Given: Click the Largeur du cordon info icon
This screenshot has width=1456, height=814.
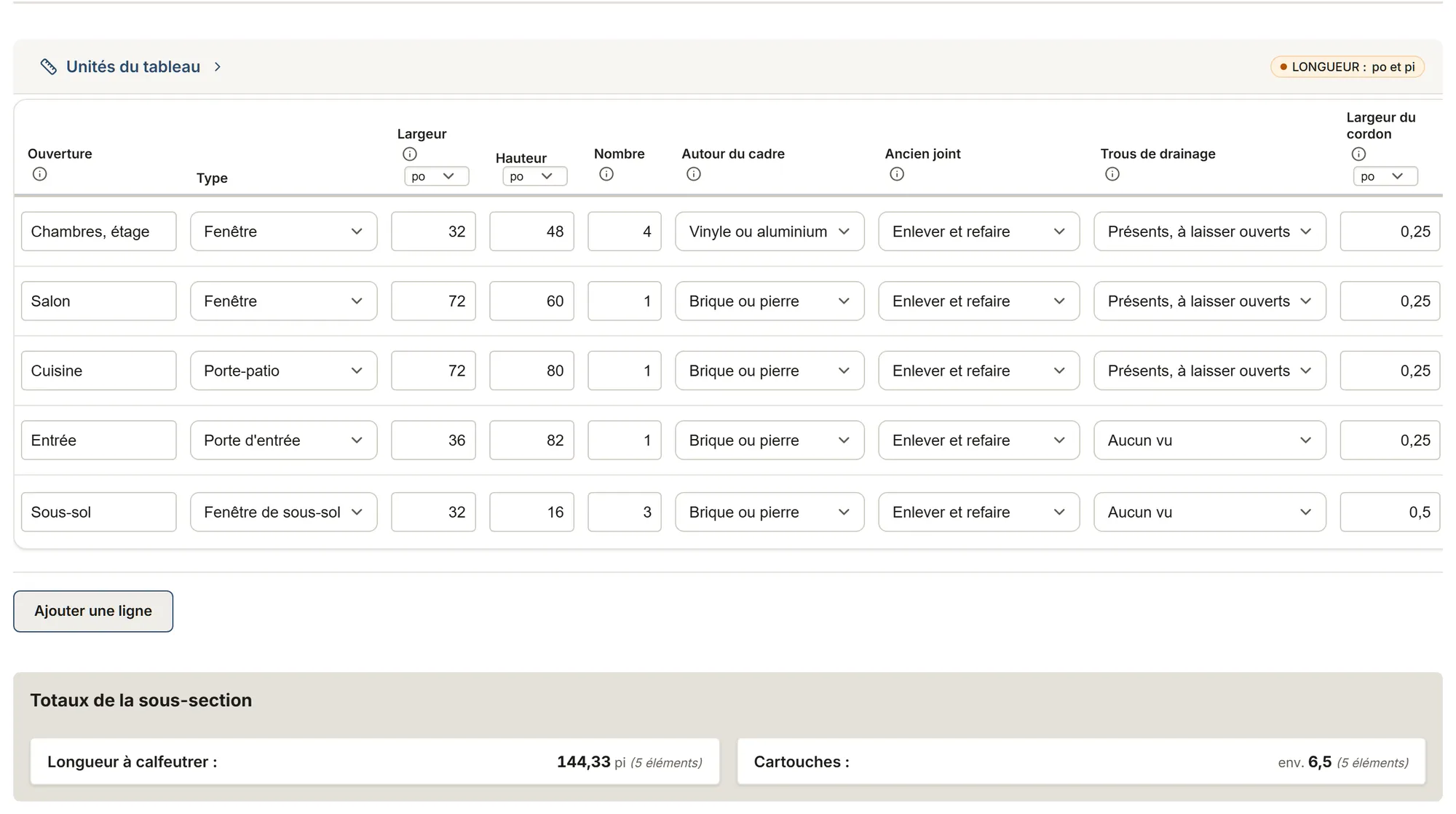Looking at the screenshot, I should (x=1358, y=154).
